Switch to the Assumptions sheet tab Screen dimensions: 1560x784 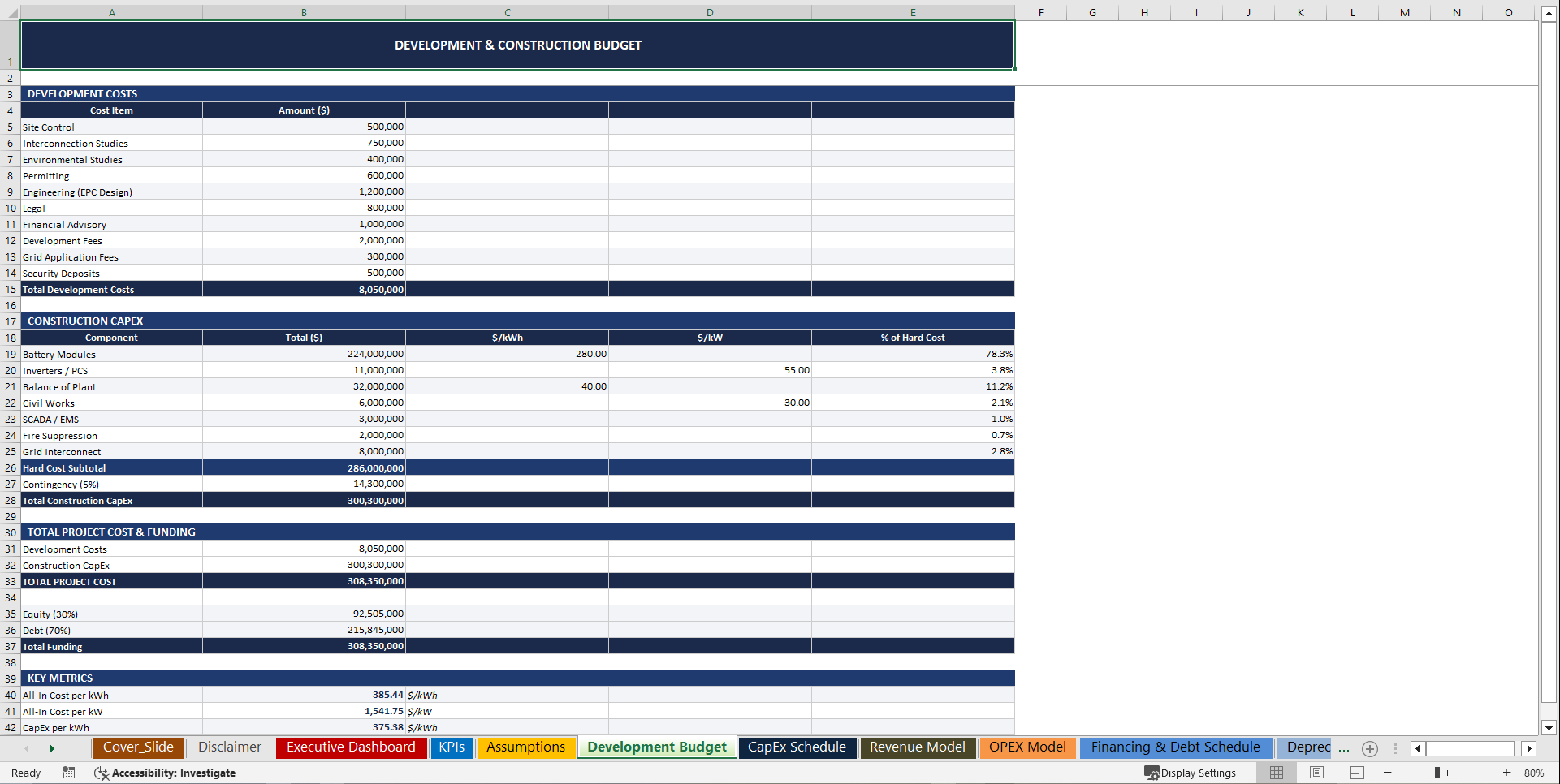pyautogui.click(x=526, y=747)
